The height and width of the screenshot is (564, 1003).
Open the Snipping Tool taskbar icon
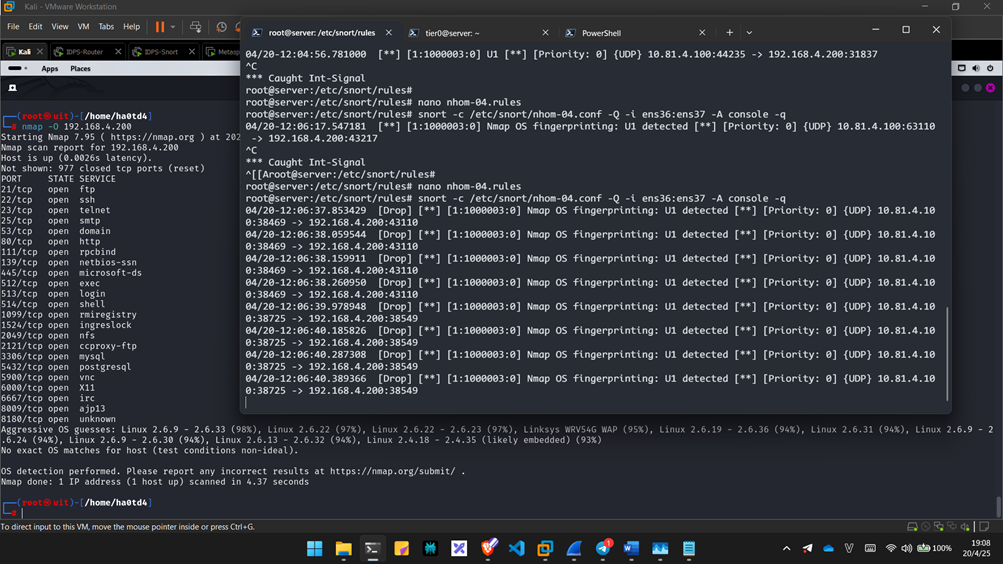[x=459, y=548]
